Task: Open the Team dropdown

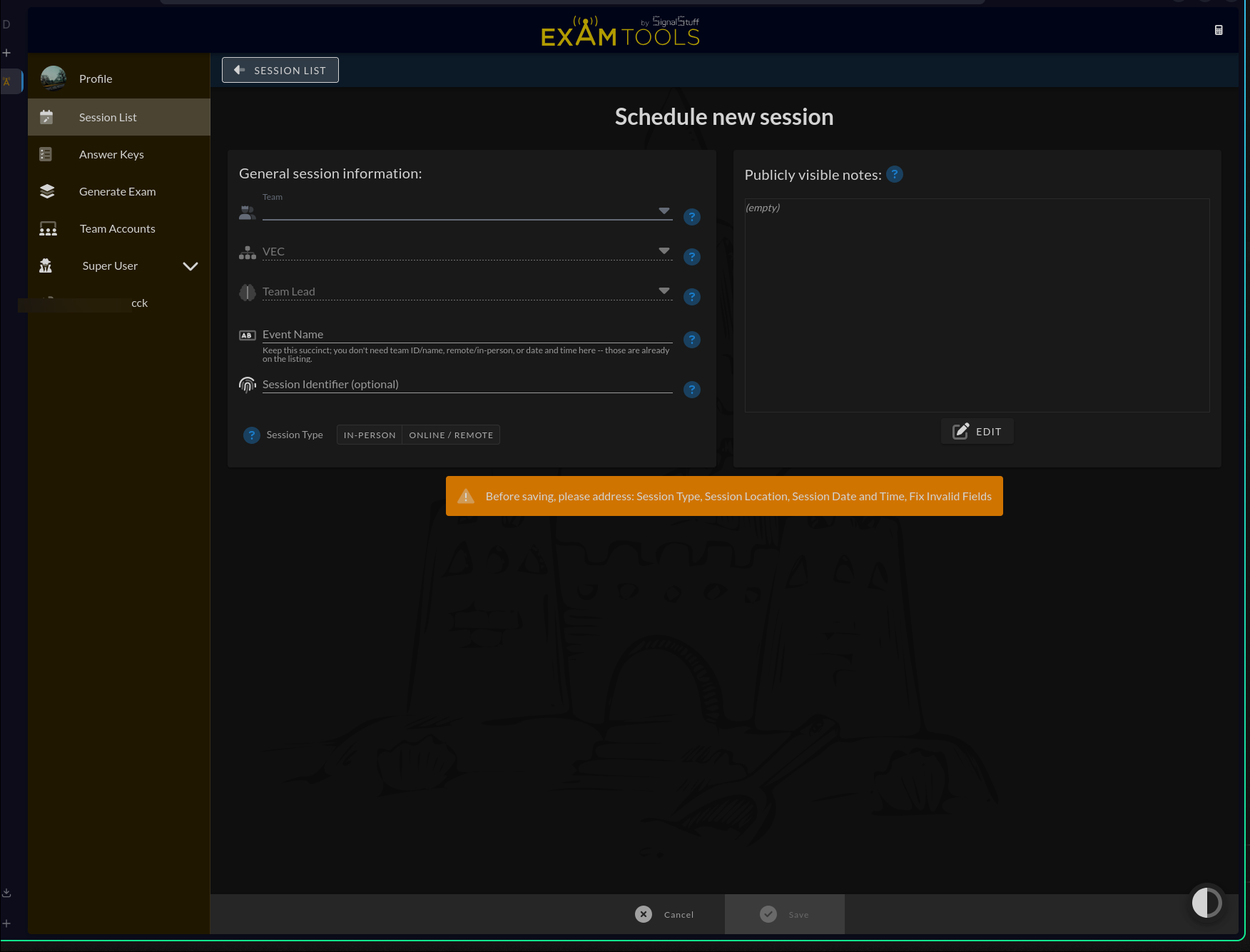Action: click(x=467, y=210)
